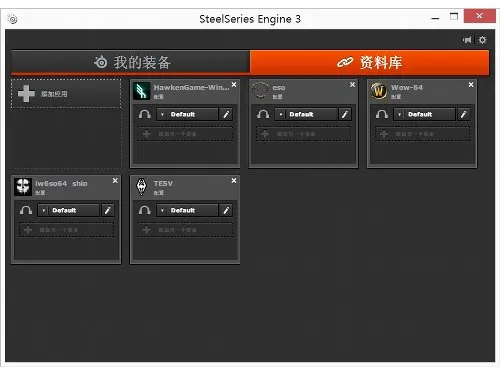500x375 pixels.
Task: Open Default profile dropdown for eso
Action: (306, 114)
